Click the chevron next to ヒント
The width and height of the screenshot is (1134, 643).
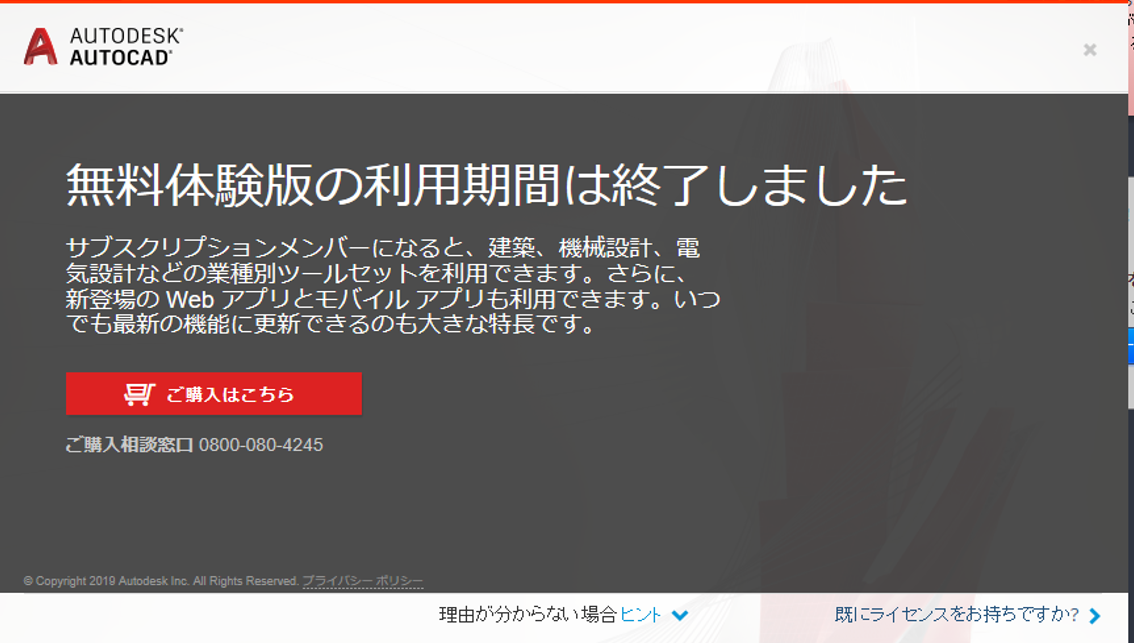click(680, 616)
